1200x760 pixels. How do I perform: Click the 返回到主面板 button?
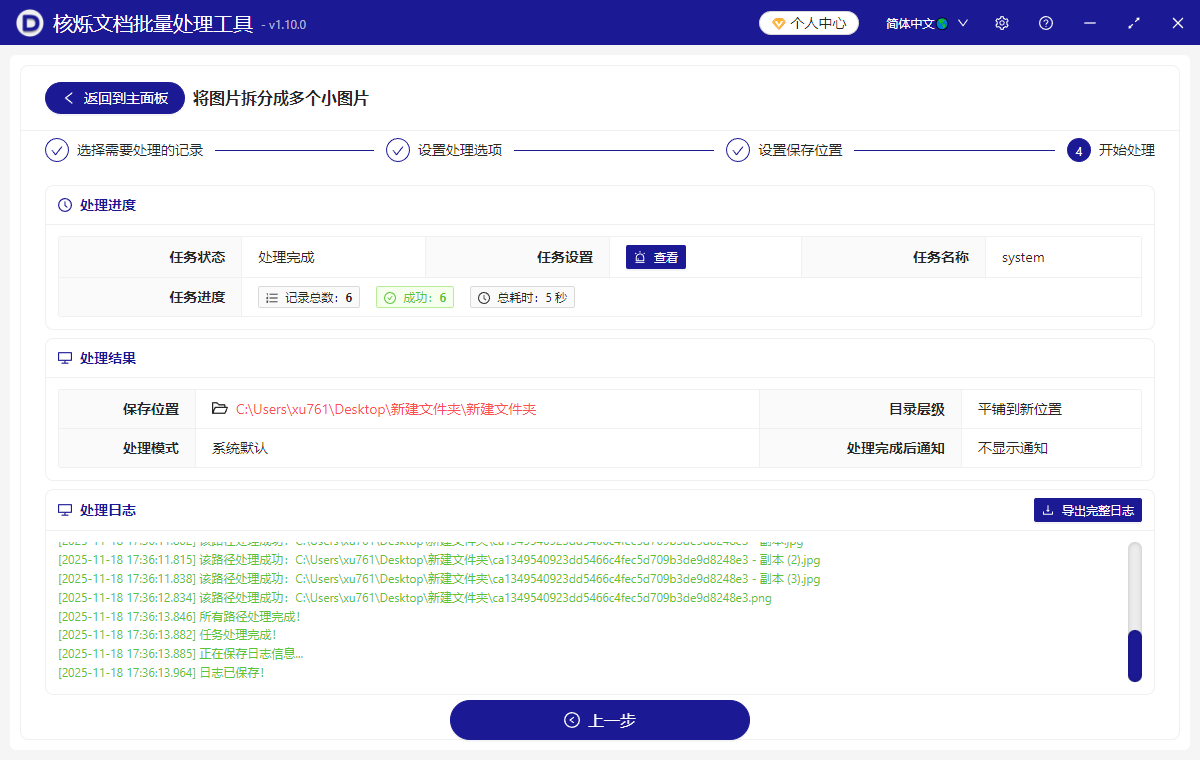[x=114, y=98]
